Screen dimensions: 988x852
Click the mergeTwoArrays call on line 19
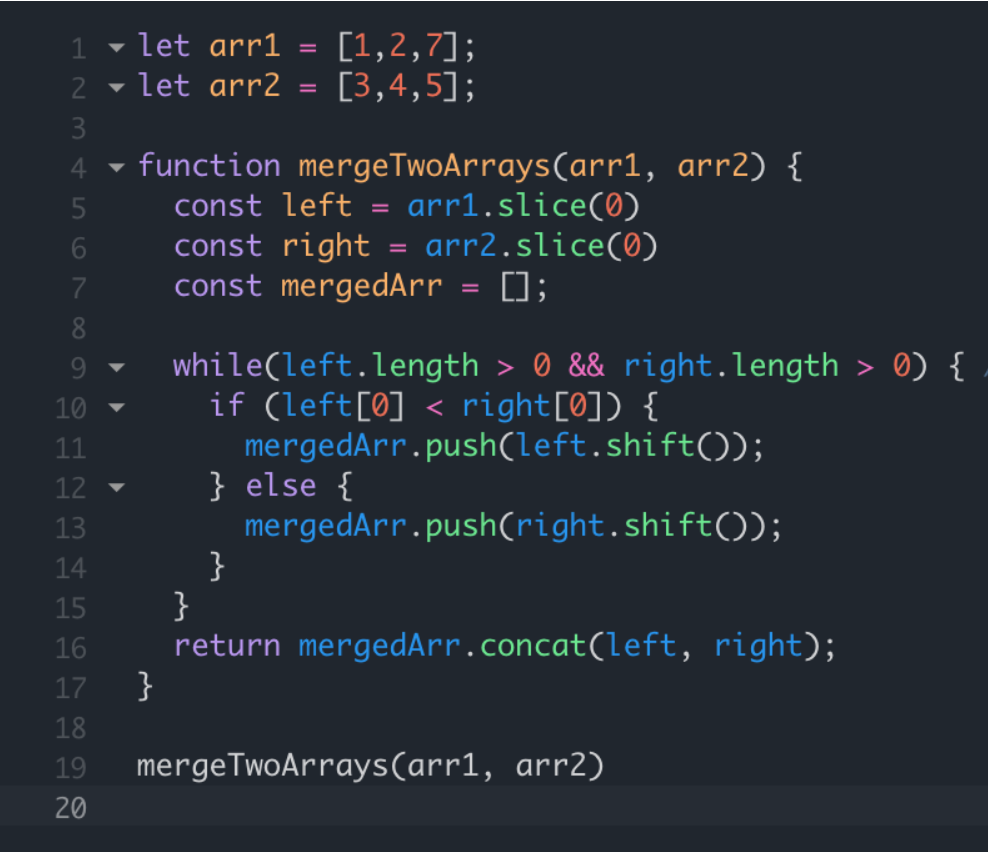[260, 766]
